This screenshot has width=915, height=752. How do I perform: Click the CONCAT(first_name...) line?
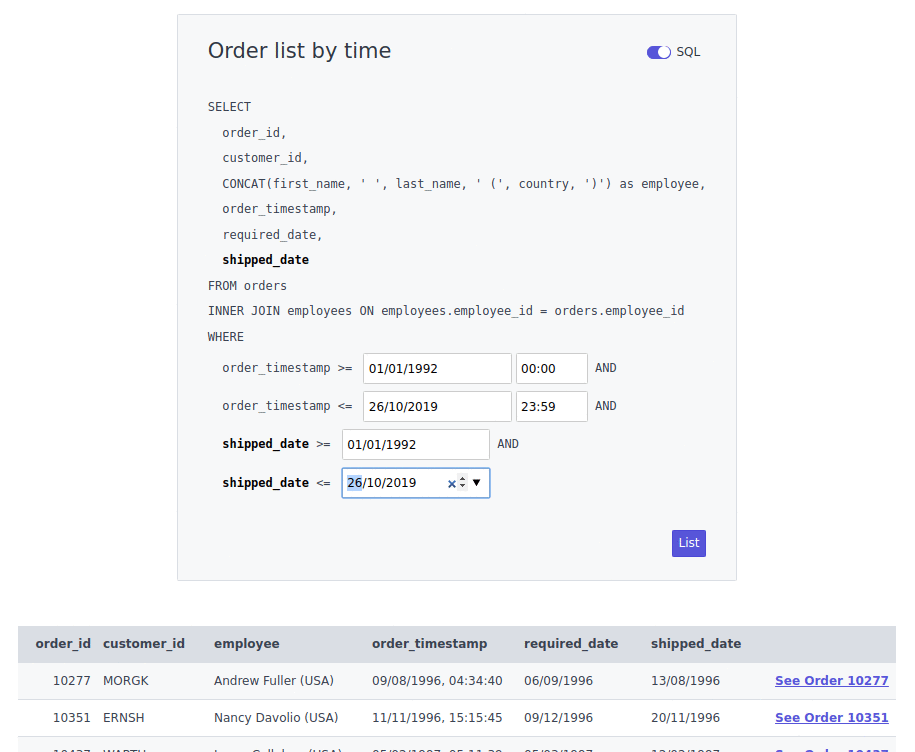pyautogui.click(x=463, y=184)
